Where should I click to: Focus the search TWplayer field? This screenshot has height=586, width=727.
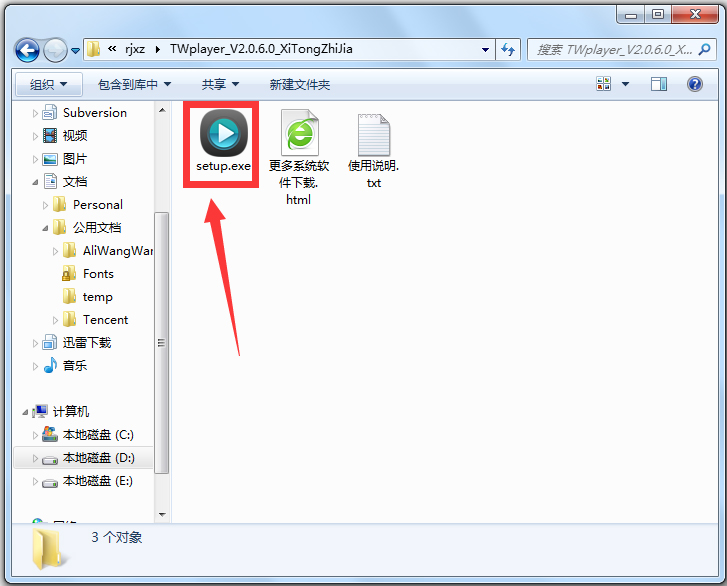pos(621,49)
